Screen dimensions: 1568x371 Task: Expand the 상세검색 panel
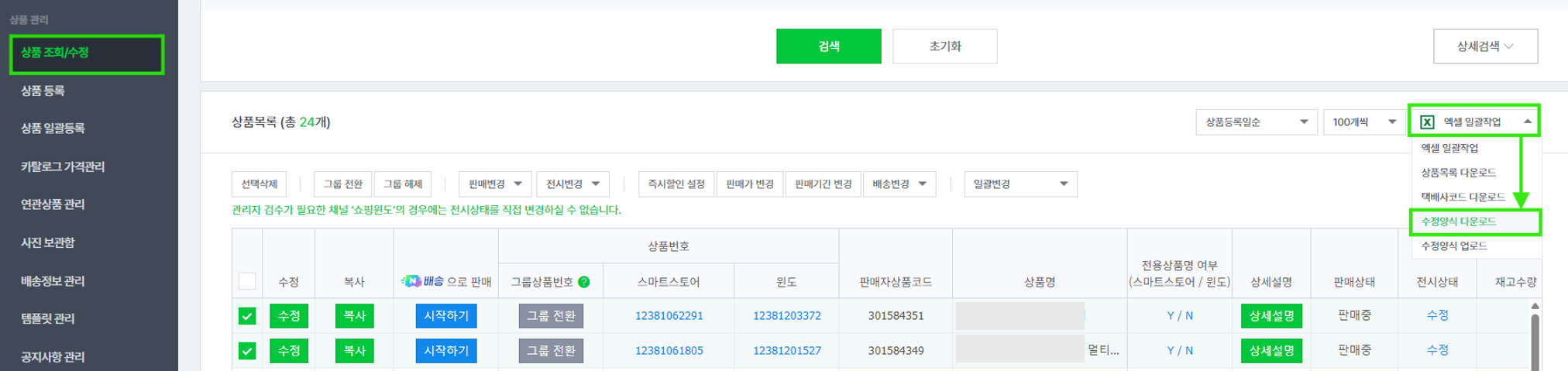[x=1485, y=46]
